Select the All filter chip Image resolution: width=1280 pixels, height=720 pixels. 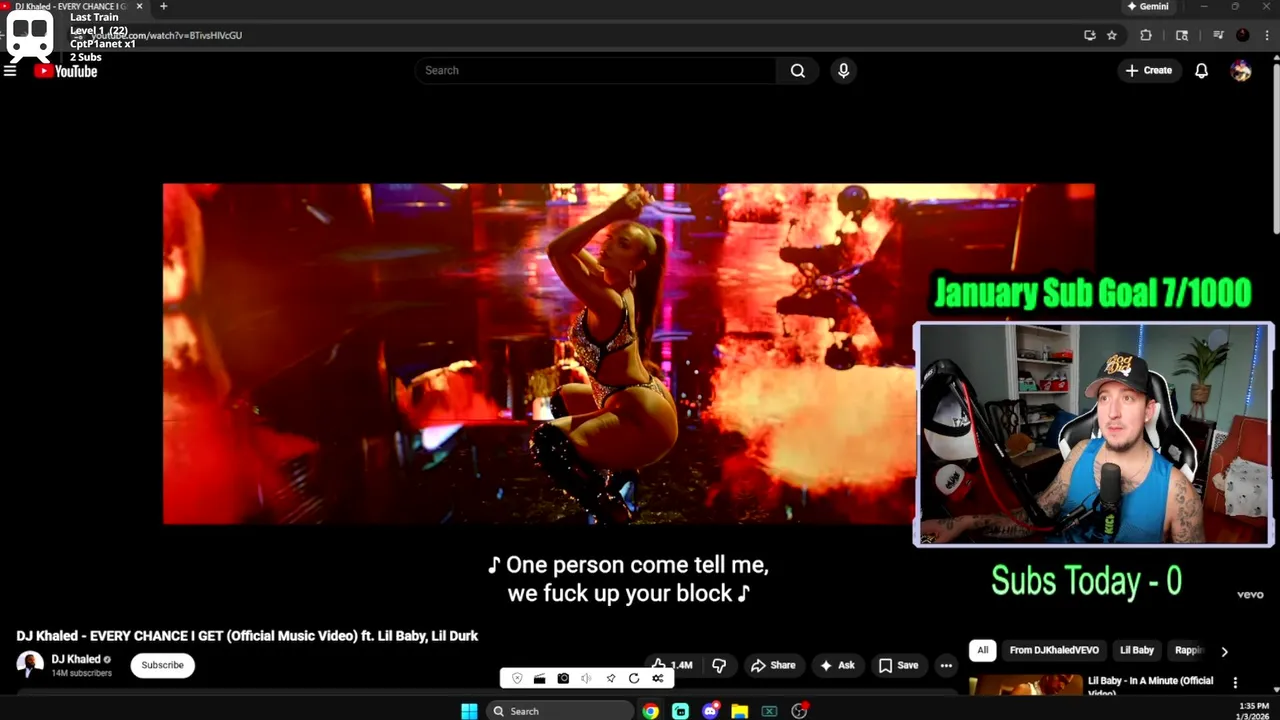982,650
